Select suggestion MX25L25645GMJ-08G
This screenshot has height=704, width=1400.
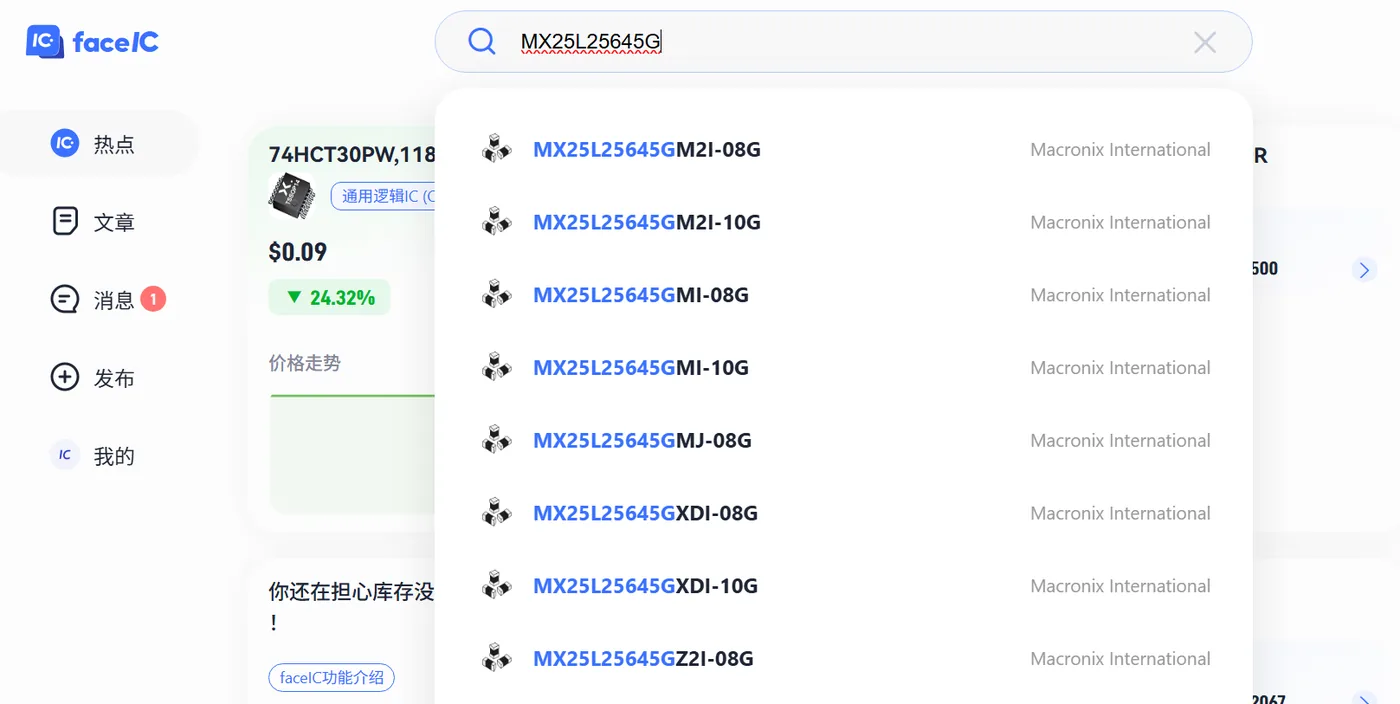843,441
